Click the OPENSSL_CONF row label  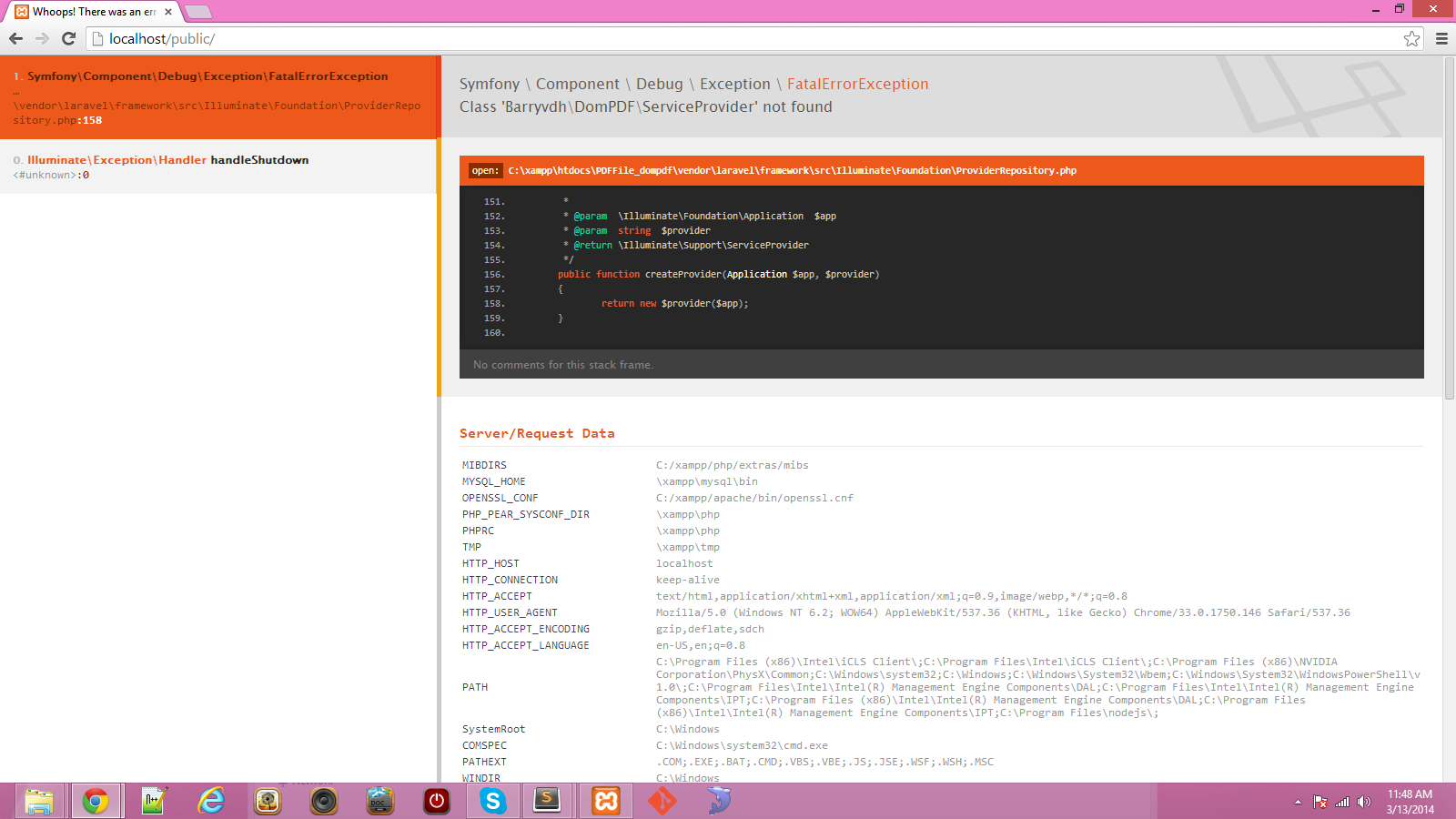tap(500, 498)
